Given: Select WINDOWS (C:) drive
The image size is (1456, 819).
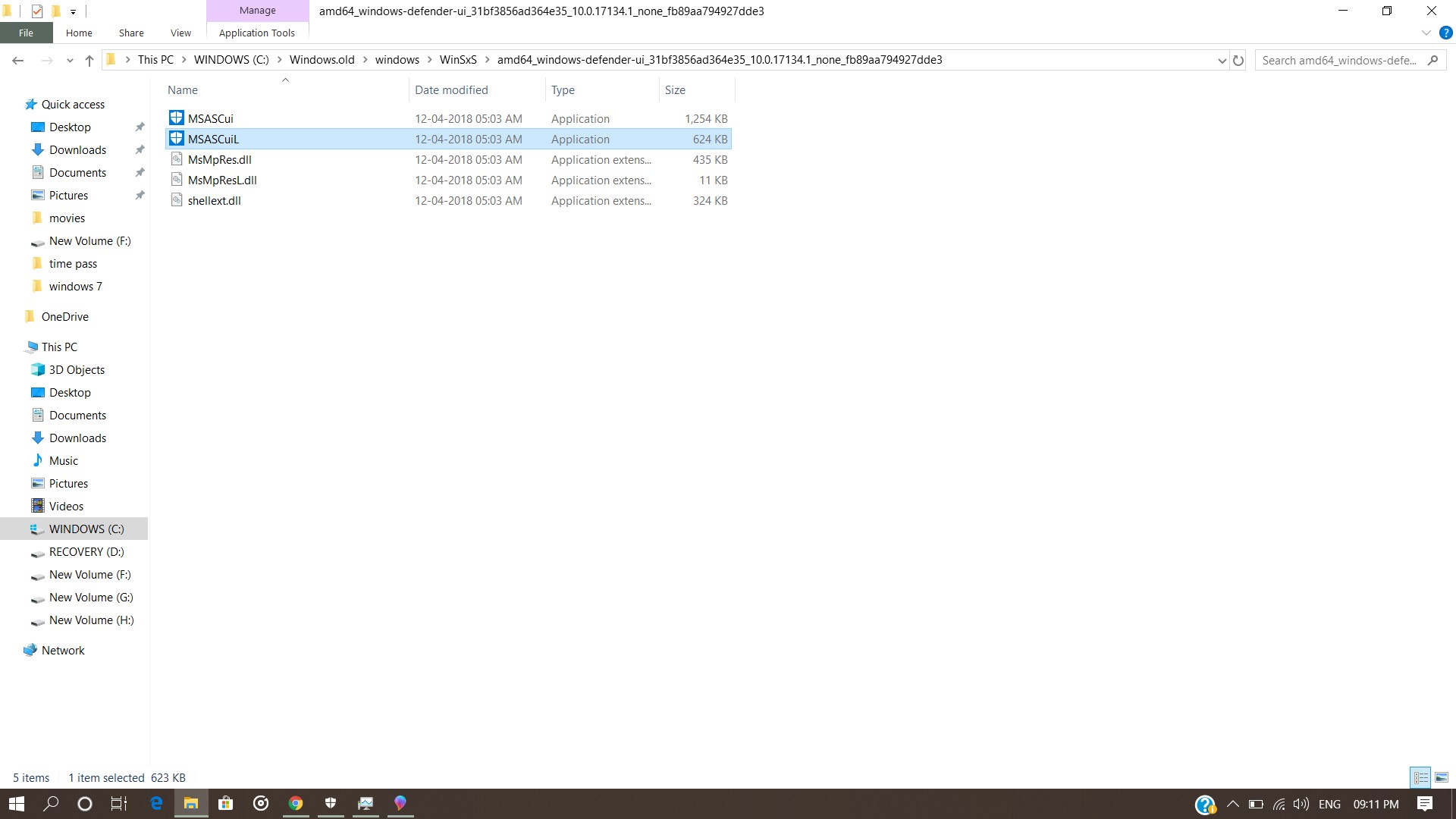Looking at the screenshot, I should pyautogui.click(x=74, y=529).
